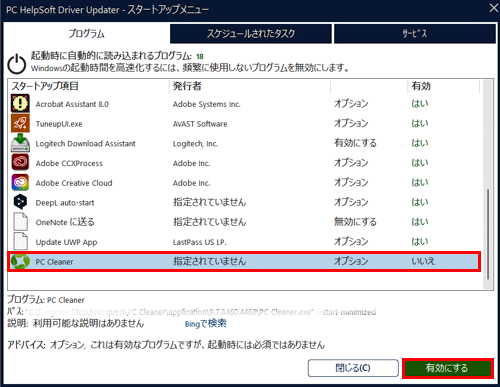Click AVAST Software publisher cell
Image resolution: width=500 pixels, height=387 pixels.
200,124
